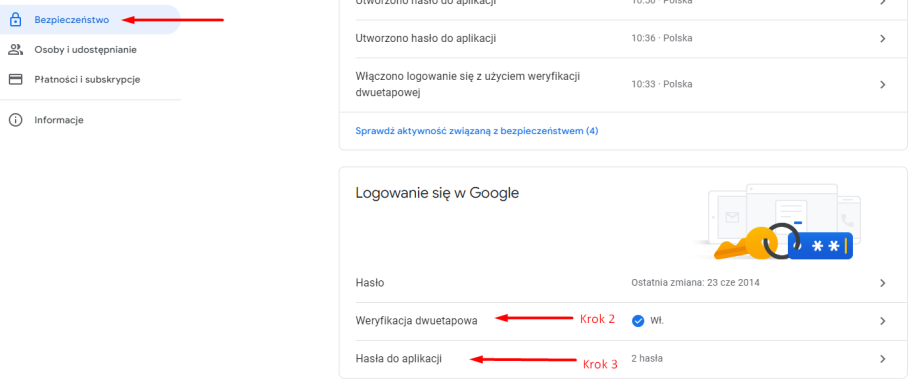Click the info circle icon beside Informacje
Image resolution: width=920 pixels, height=386 pixels.
point(16,120)
